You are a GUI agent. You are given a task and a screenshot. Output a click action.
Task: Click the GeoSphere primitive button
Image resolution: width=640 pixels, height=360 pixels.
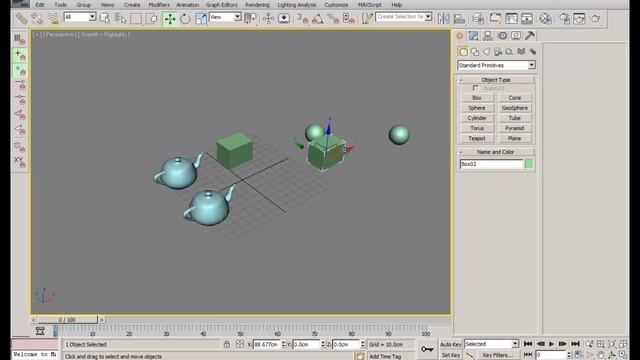515,108
